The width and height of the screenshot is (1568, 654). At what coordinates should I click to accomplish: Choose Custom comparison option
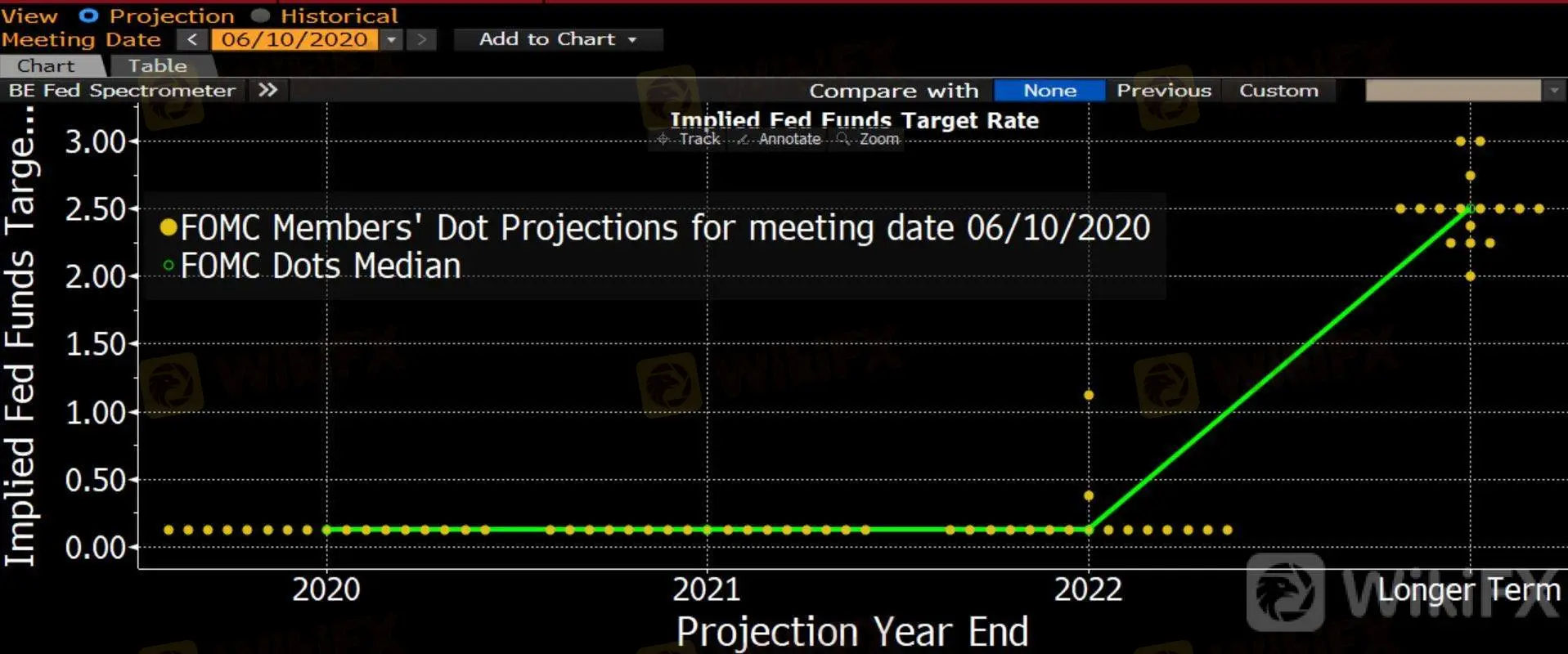1278,90
